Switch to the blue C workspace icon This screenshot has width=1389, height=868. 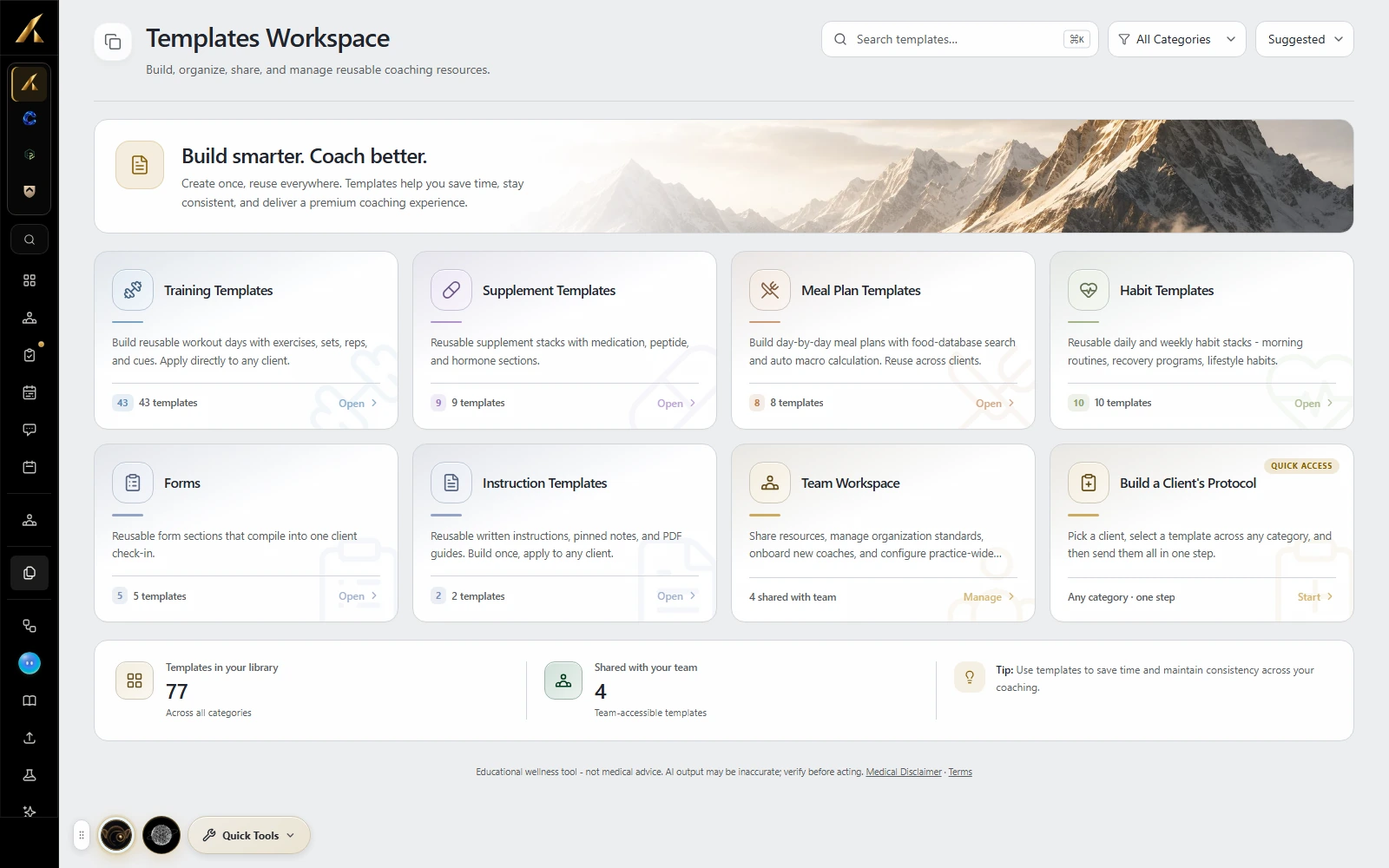tap(30, 118)
